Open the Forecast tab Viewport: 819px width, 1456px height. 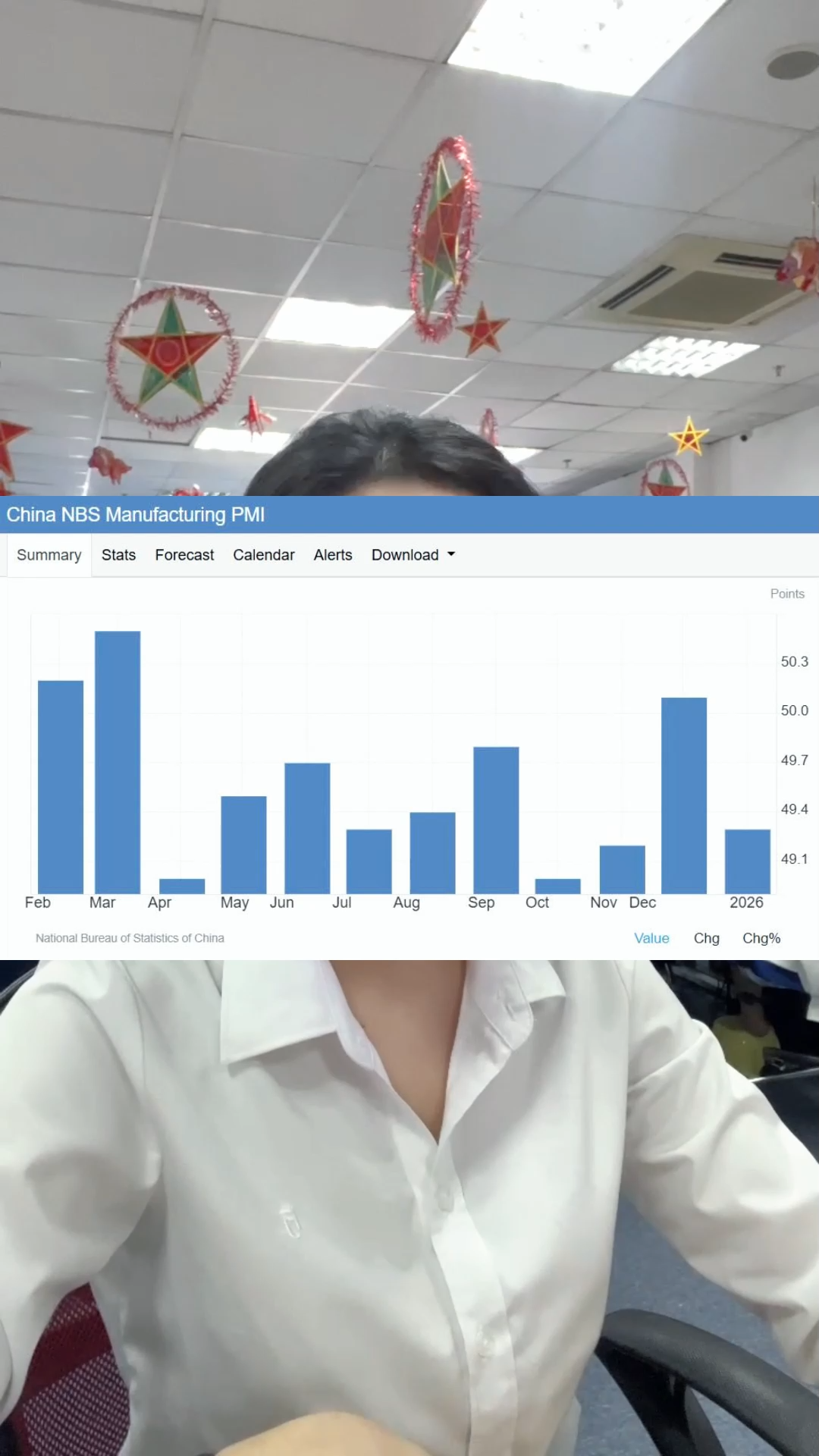point(184,555)
